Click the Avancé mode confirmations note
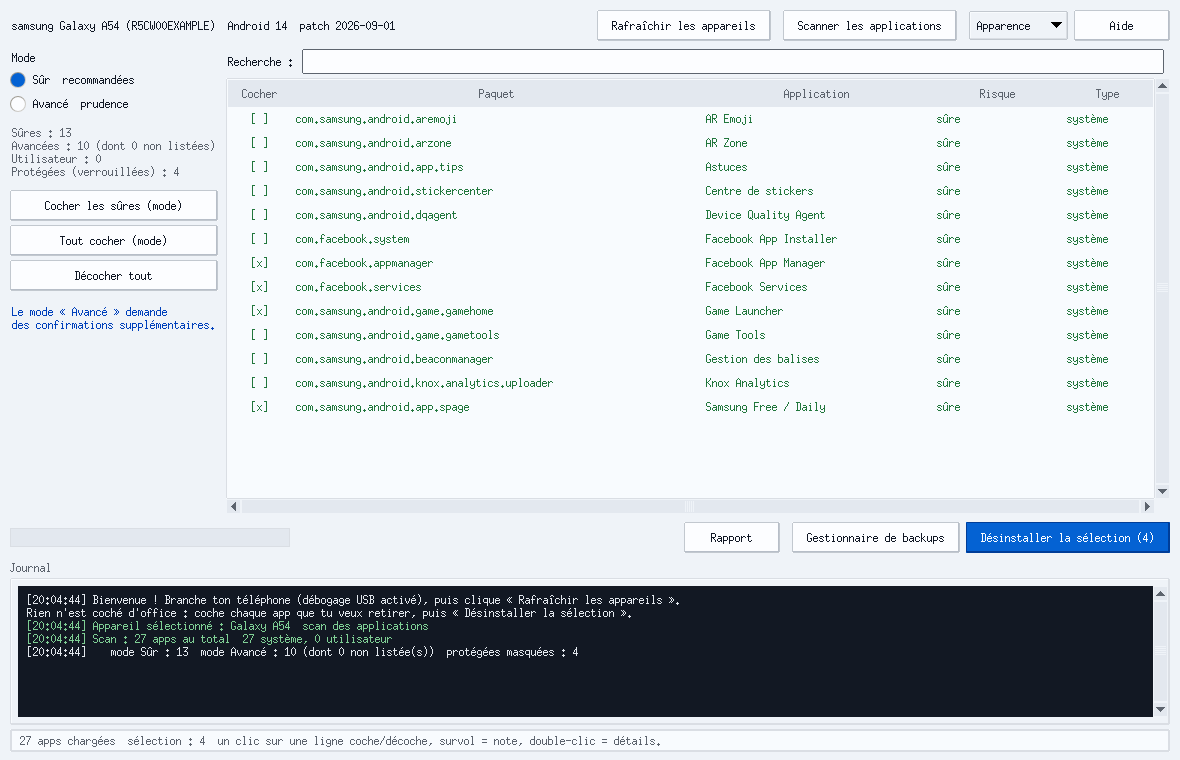The width and height of the screenshot is (1180, 760). click(x=113, y=318)
